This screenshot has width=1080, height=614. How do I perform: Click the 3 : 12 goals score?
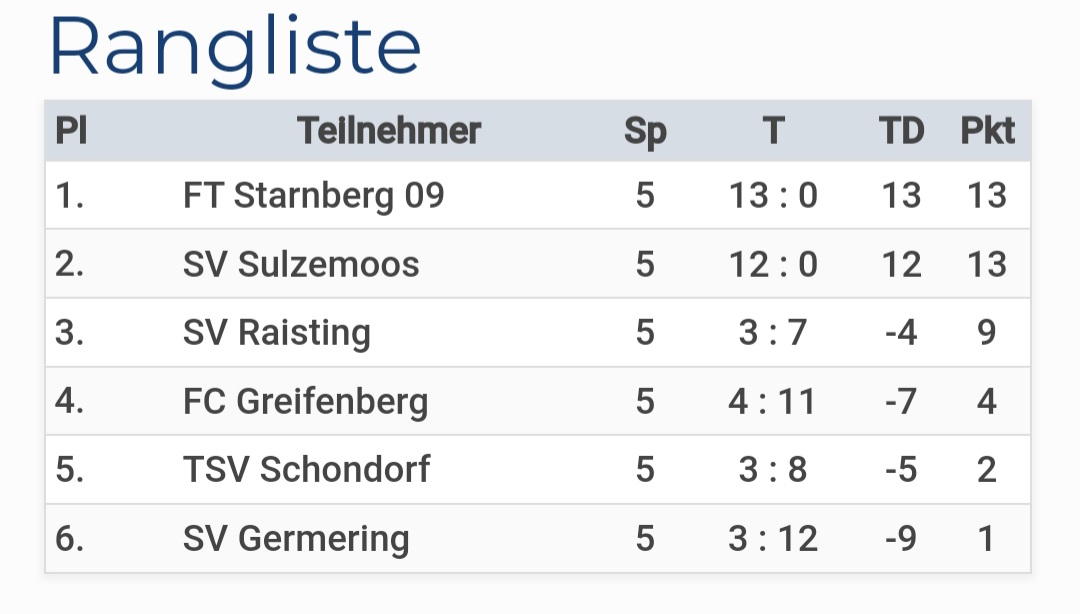(x=773, y=539)
